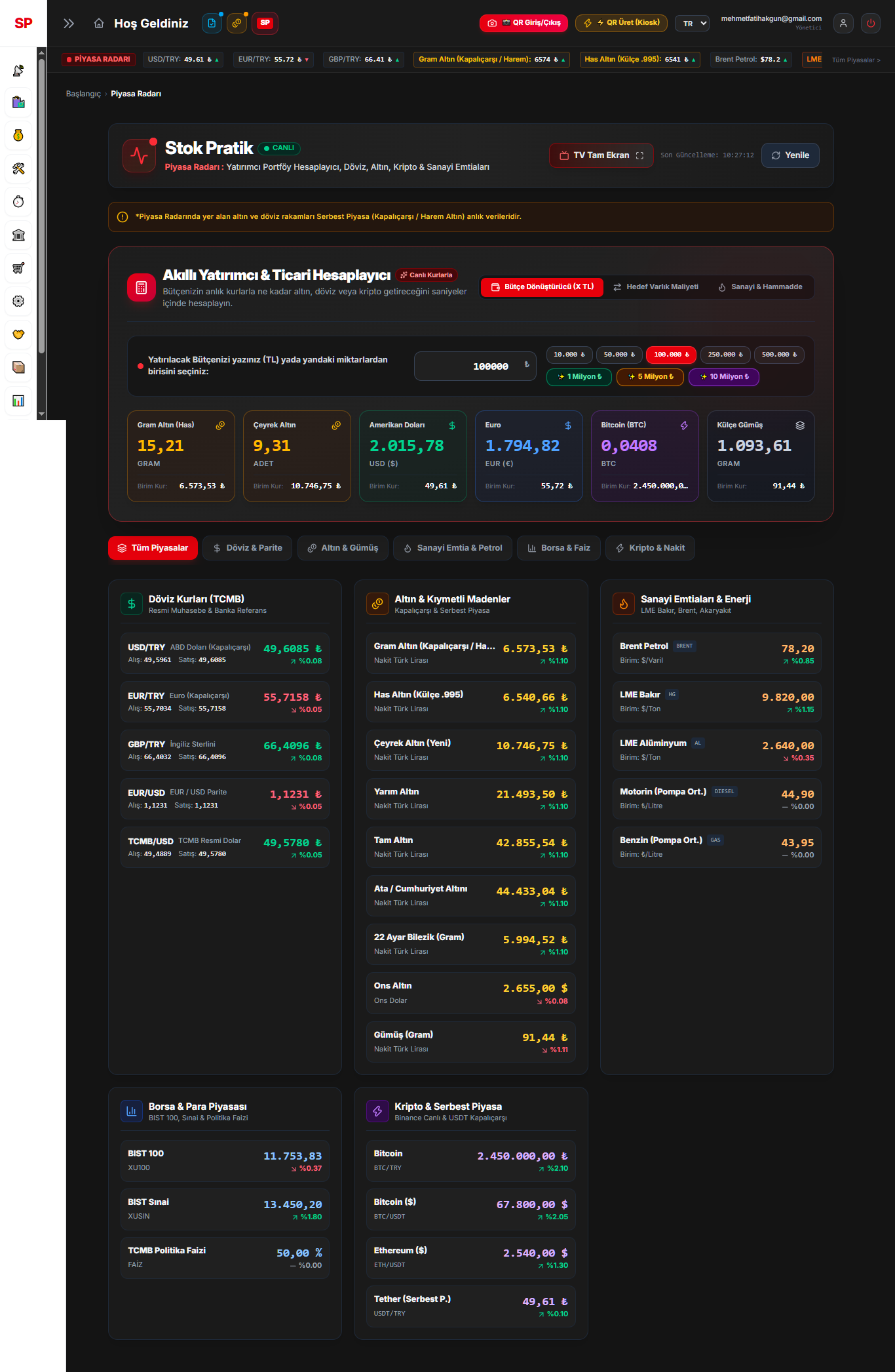895x1372 pixels.
Task: Click QR Üret (Kiosk) button
Action: (621, 23)
